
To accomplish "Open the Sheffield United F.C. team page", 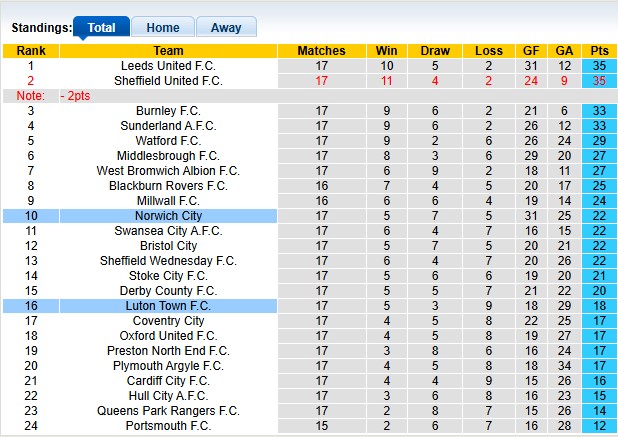I will (x=168, y=80).
